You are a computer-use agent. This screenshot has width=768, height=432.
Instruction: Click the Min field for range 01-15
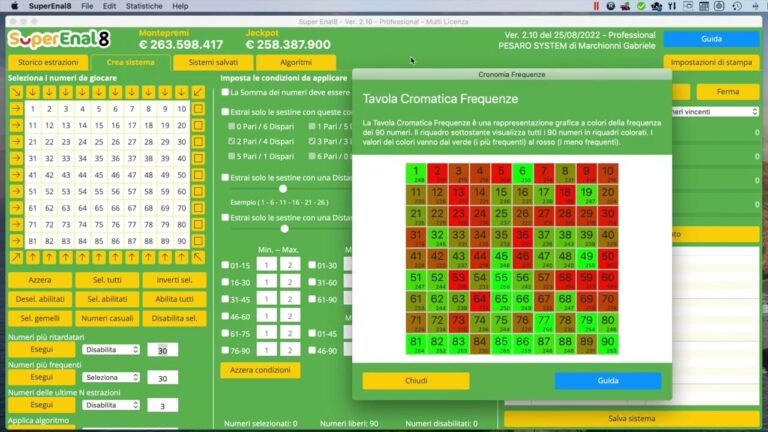[x=266, y=265]
